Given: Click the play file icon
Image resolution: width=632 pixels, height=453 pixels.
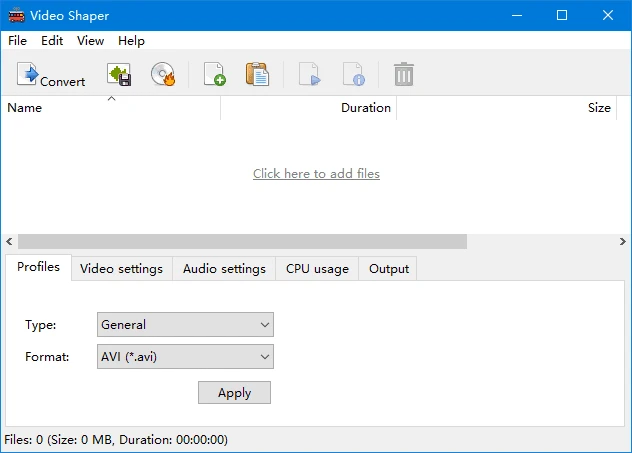Looking at the screenshot, I should pos(309,75).
